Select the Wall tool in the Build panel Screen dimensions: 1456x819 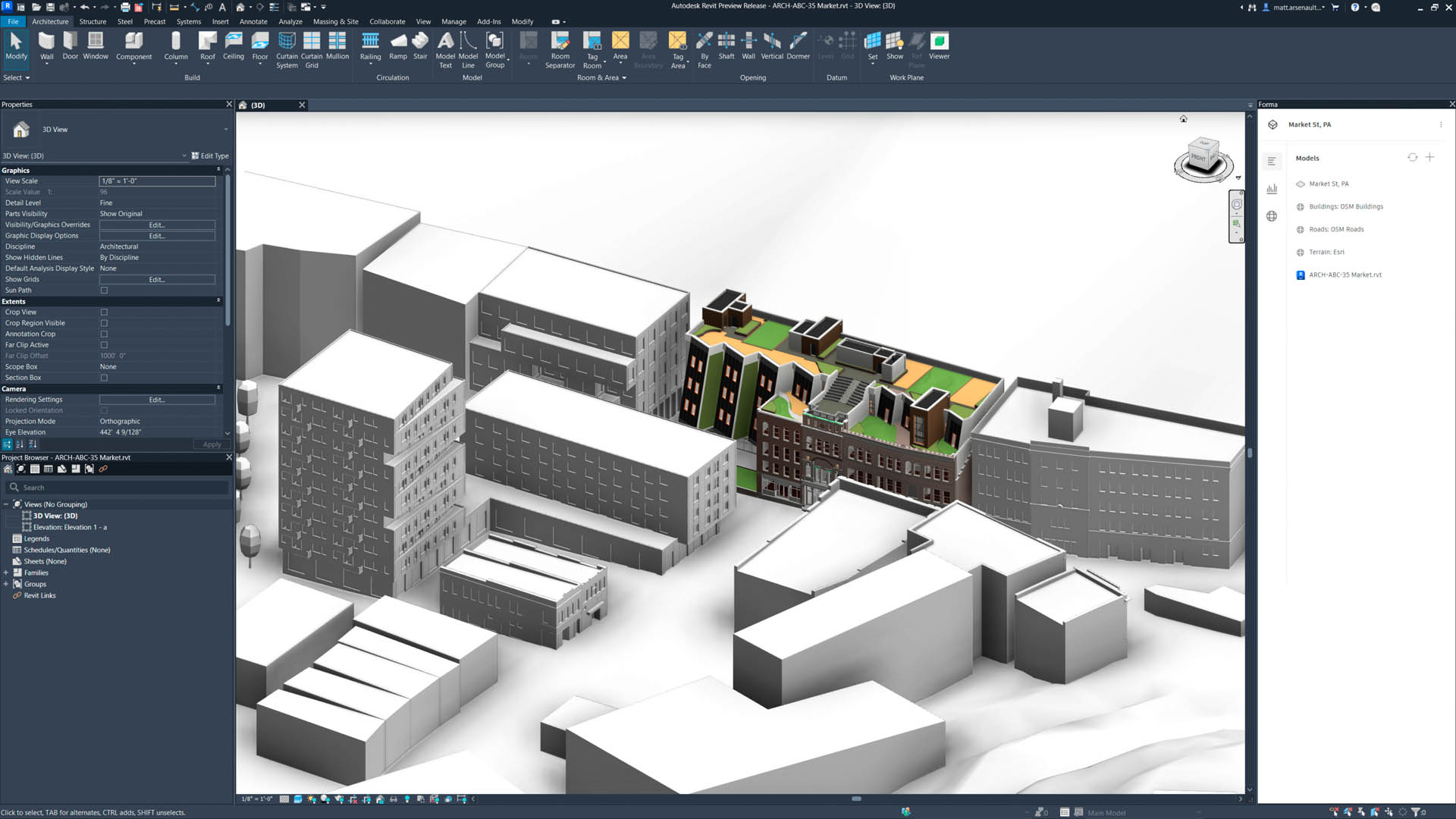46,45
